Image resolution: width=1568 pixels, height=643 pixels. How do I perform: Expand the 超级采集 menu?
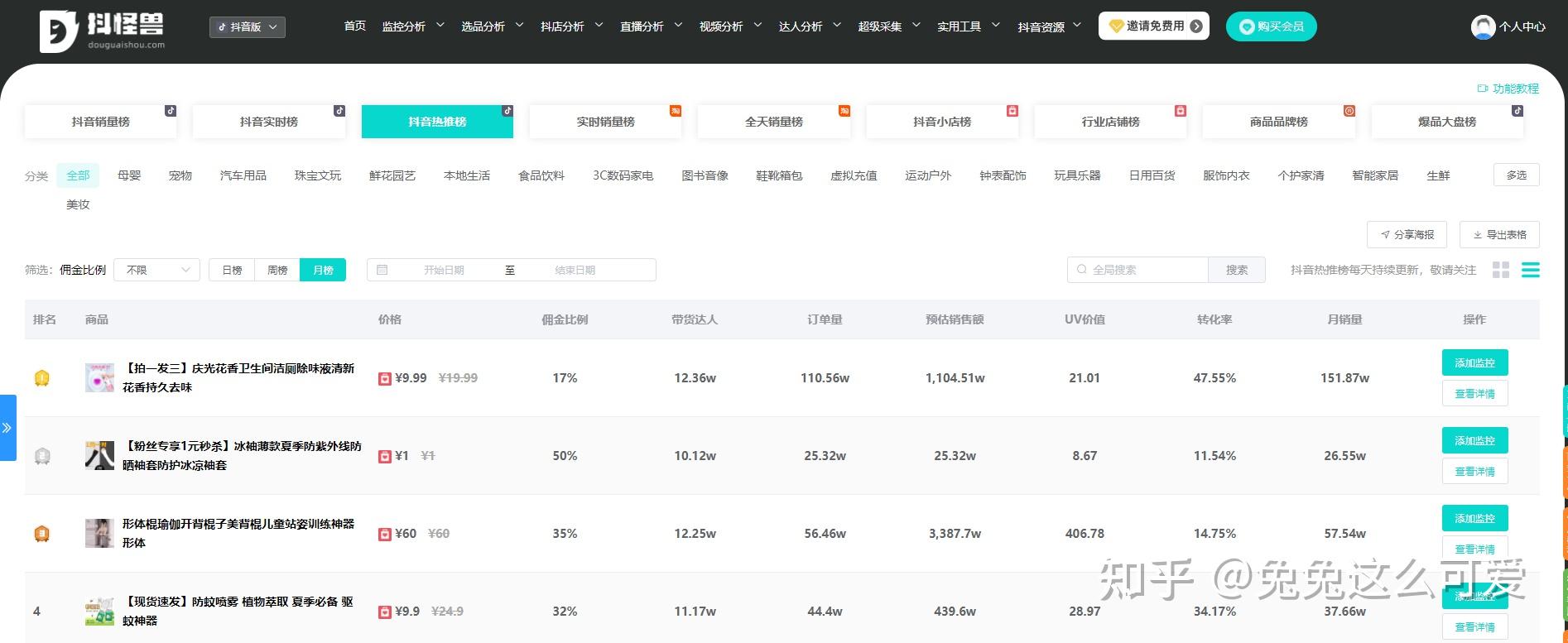point(889,26)
